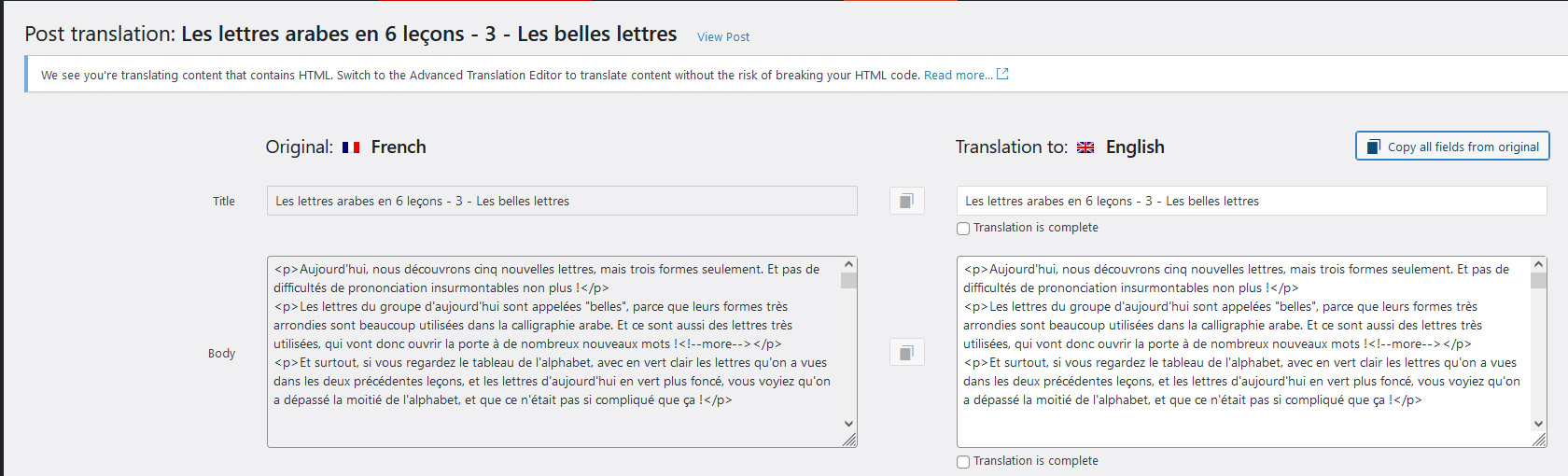Open the Read more link about HTML
1568x476 pixels.
(958, 76)
